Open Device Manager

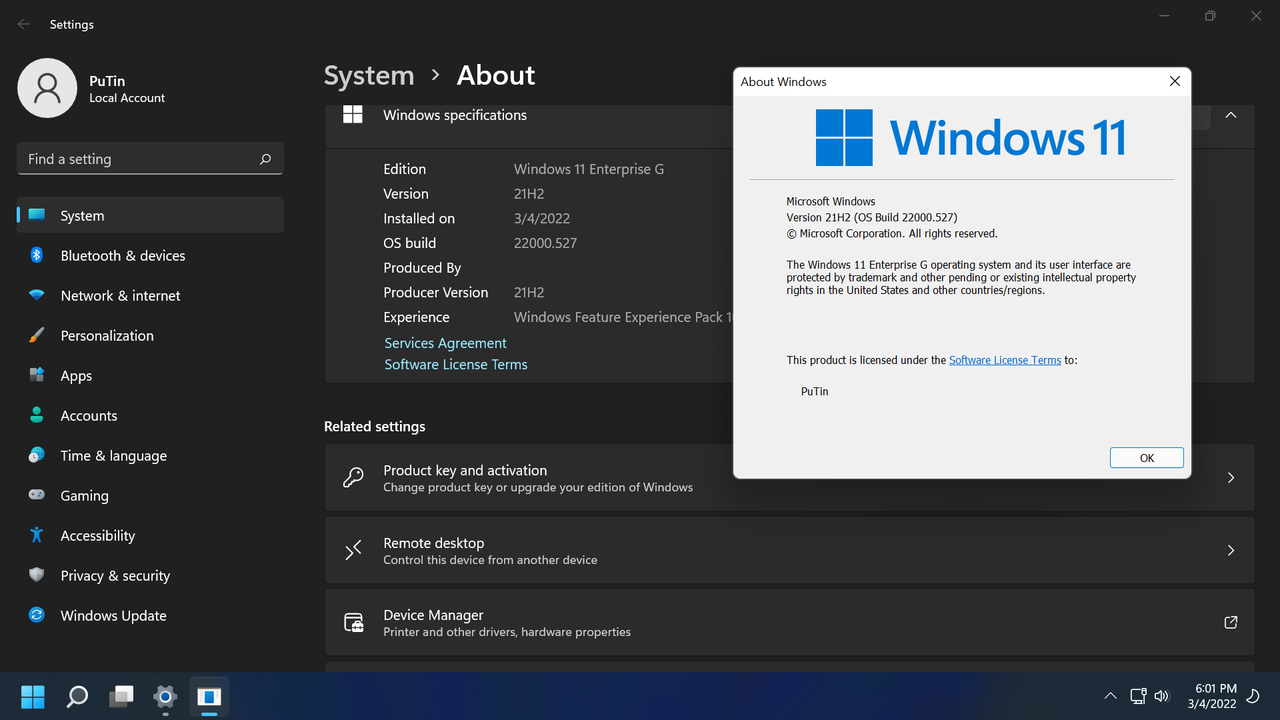790,622
